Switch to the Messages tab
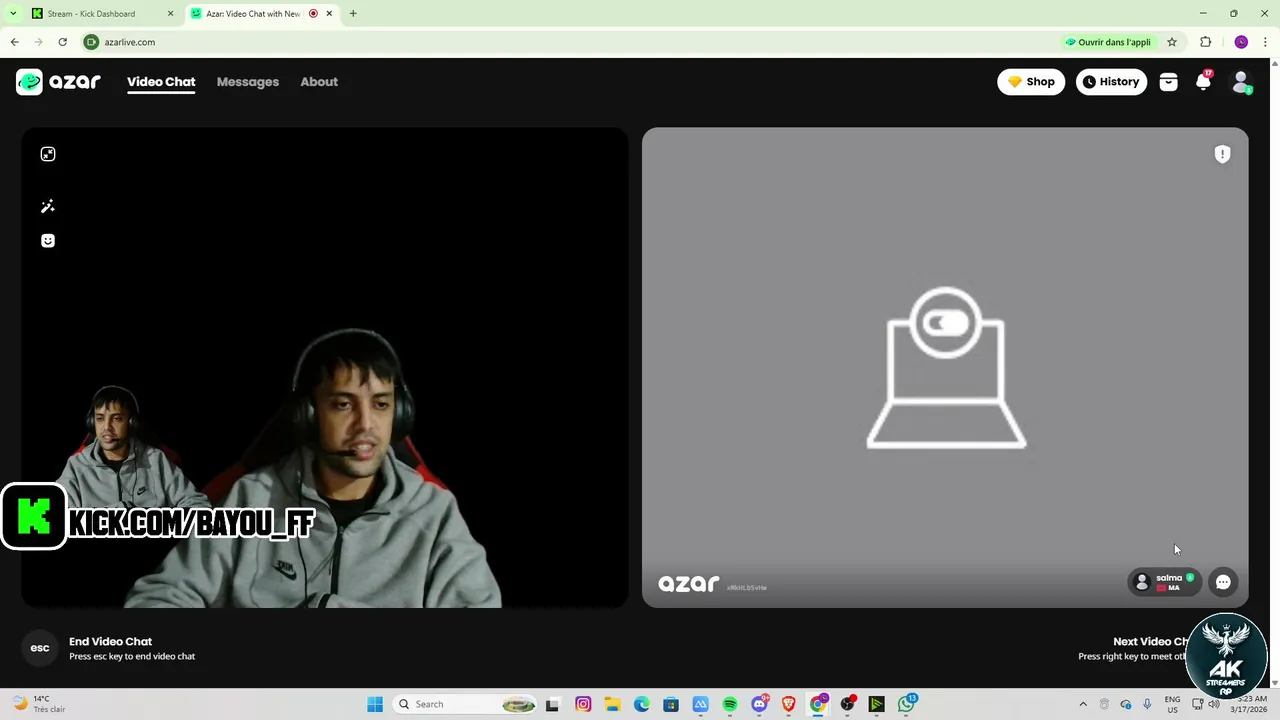The width and height of the screenshot is (1280, 720). 248,82
